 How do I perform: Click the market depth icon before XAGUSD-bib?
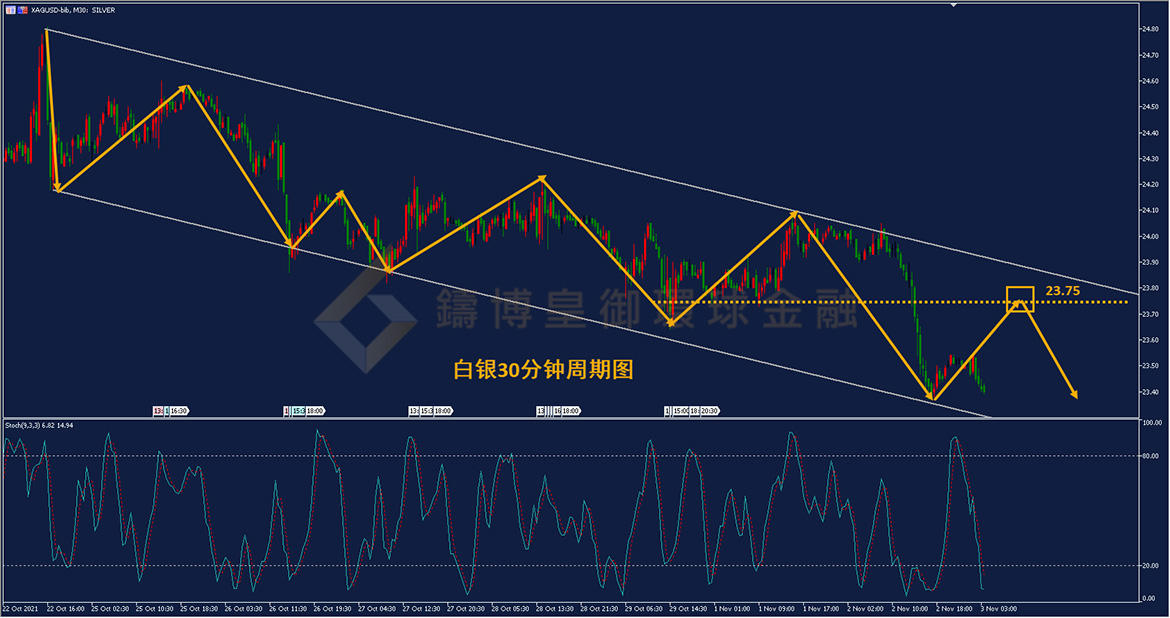[23, 10]
